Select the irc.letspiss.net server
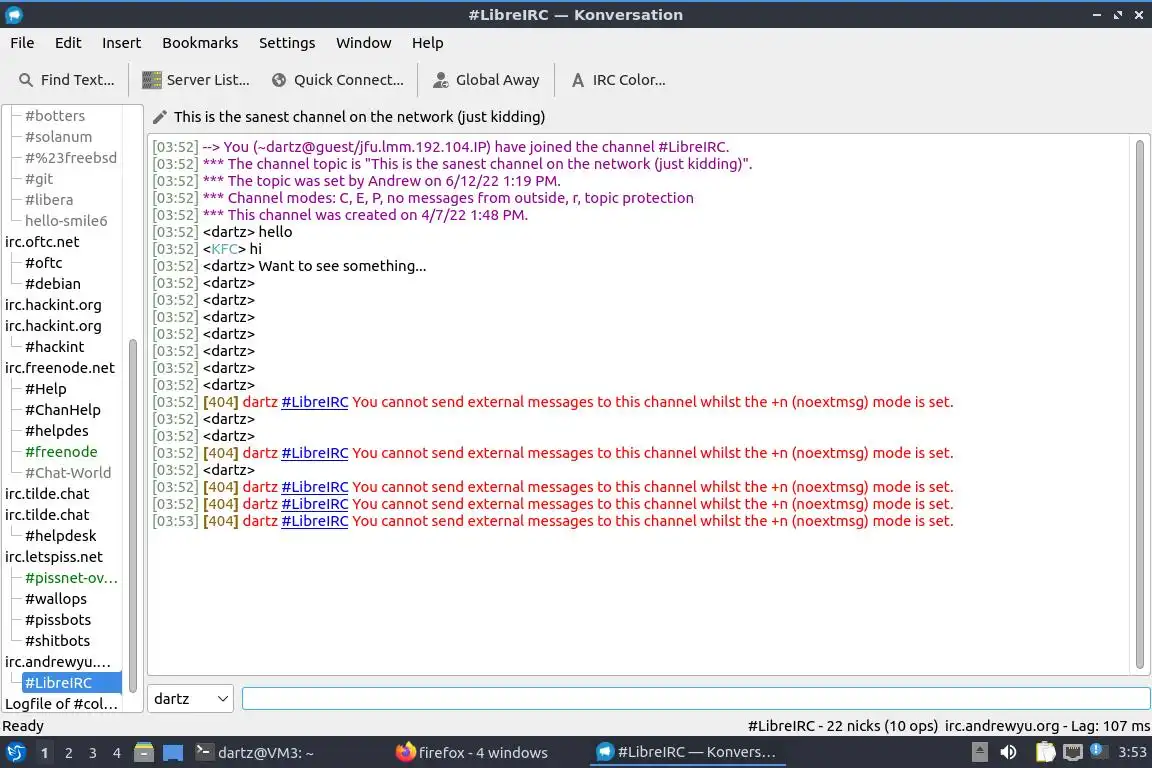 coord(54,557)
